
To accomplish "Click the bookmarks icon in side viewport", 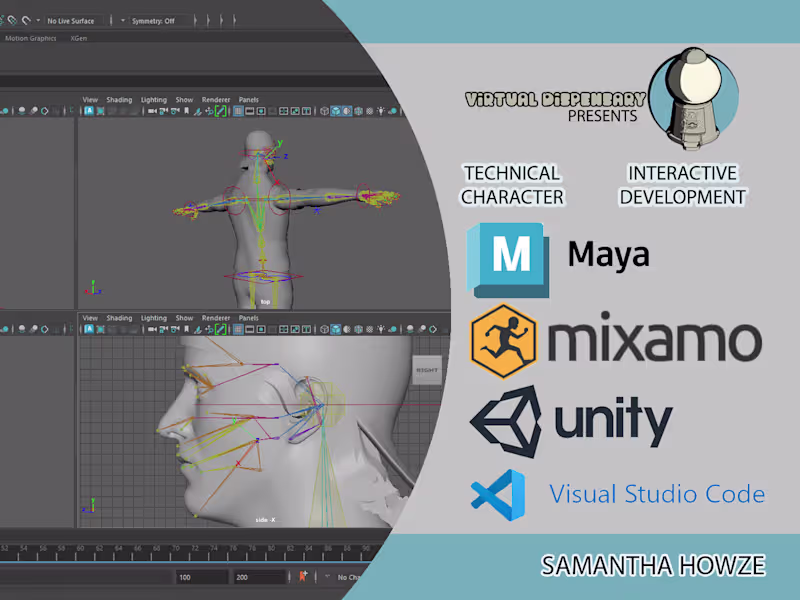I will tap(186, 329).
